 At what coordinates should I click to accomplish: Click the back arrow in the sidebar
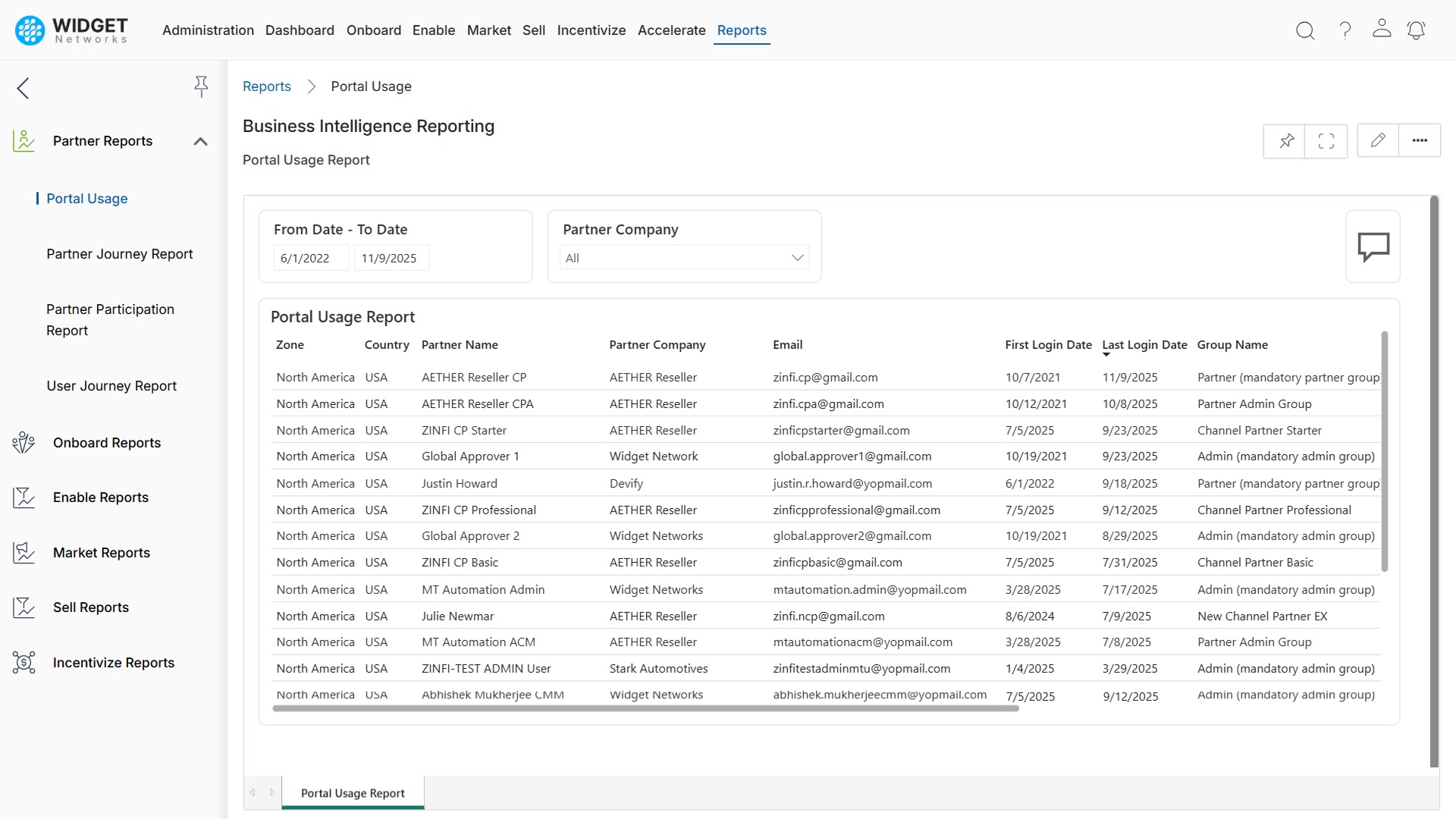(23, 88)
